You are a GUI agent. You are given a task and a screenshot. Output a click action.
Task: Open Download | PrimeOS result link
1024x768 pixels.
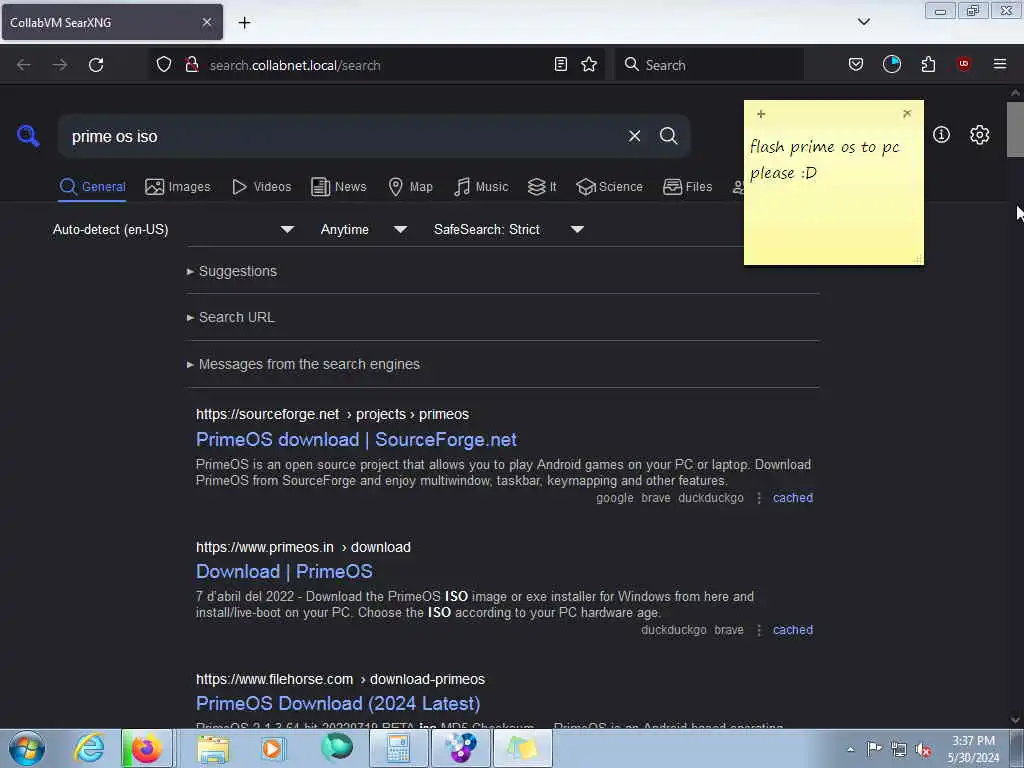[284, 571]
